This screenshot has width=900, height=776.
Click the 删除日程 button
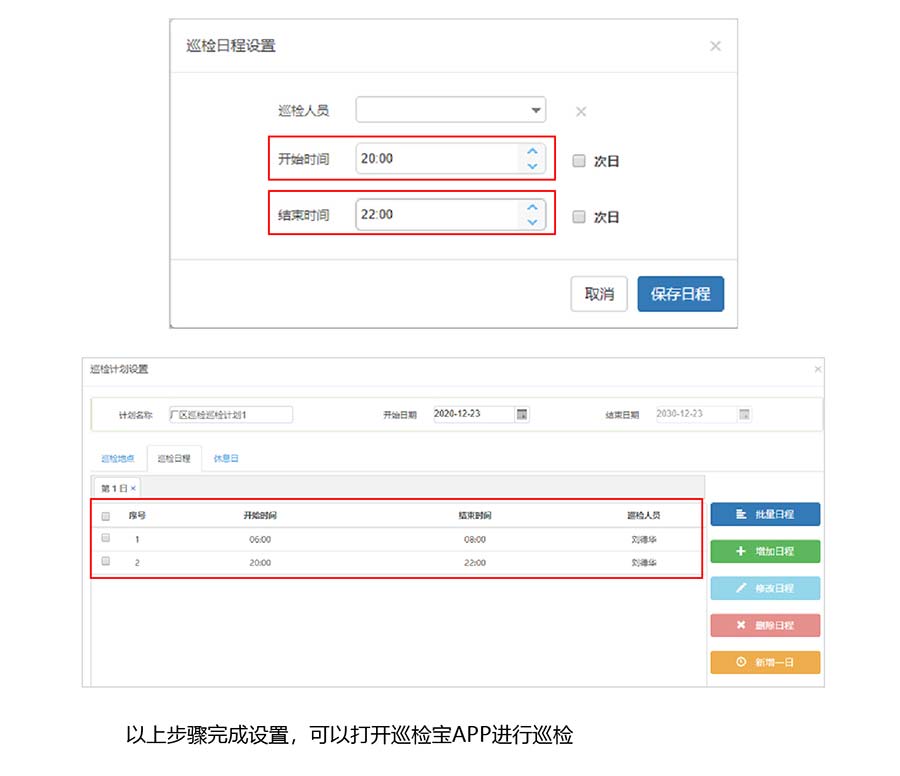[x=765, y=625]
